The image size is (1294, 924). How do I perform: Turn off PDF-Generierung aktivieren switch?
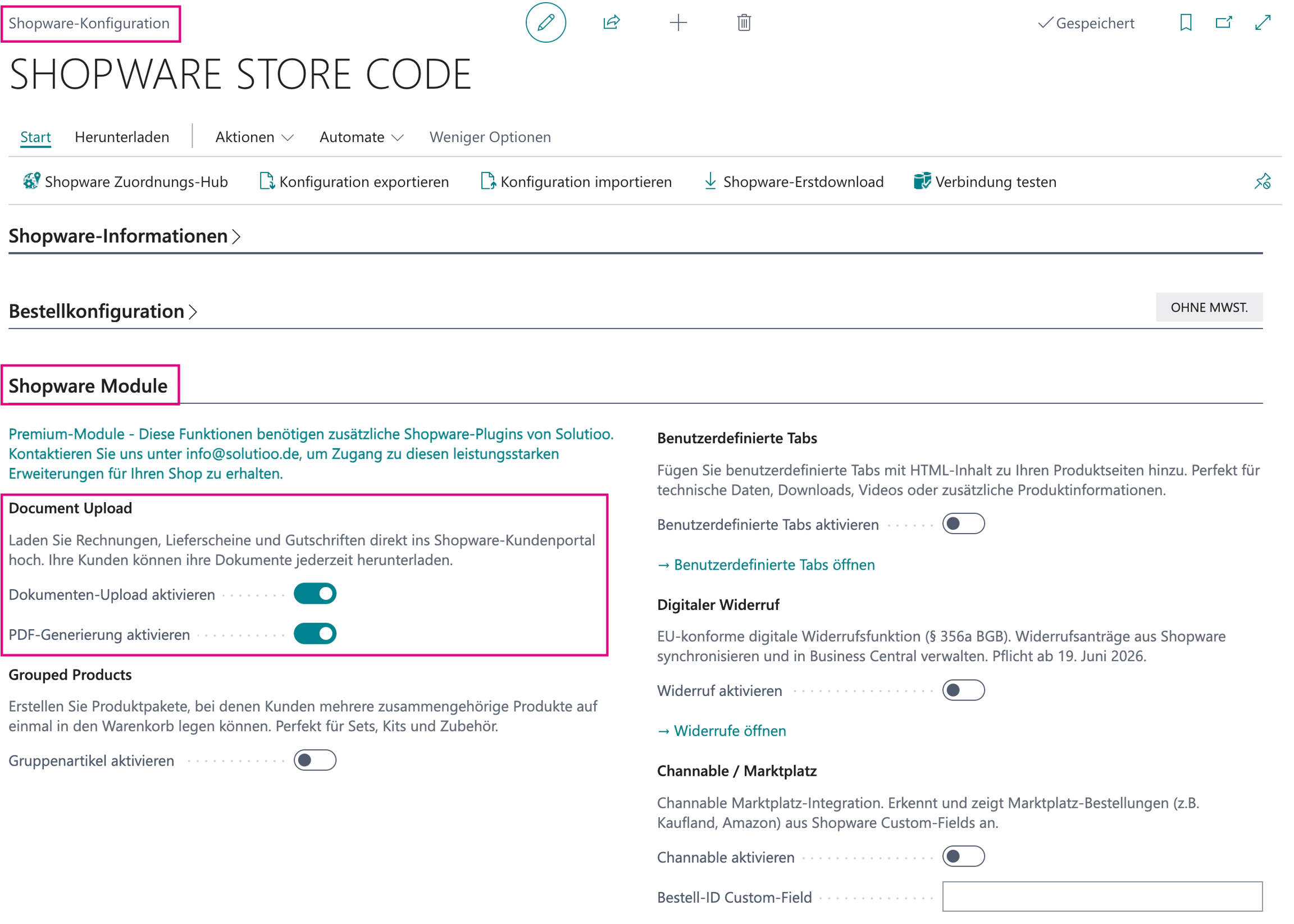click(x=315, y=633)
